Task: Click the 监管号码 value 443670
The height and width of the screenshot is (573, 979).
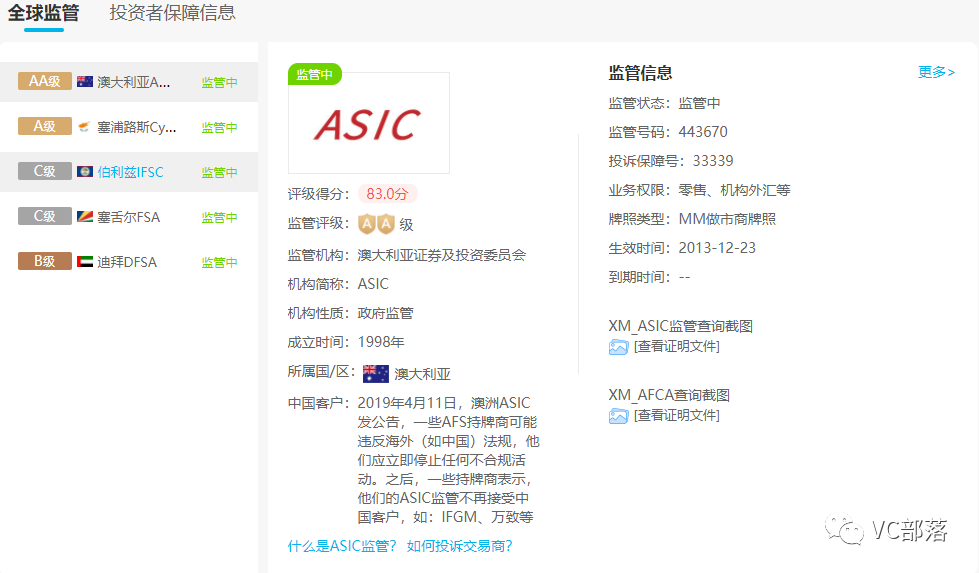Action: click(x=703, y=132)
